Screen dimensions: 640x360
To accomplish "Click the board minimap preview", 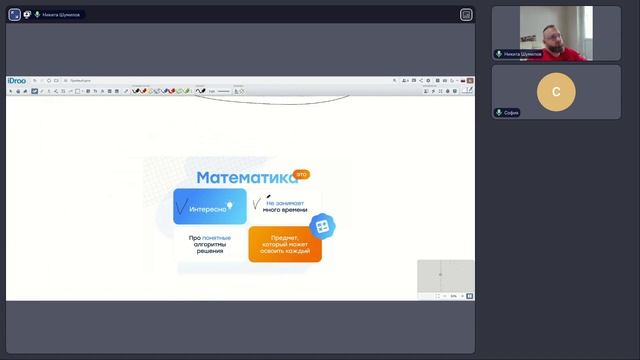I will [446, 276].
